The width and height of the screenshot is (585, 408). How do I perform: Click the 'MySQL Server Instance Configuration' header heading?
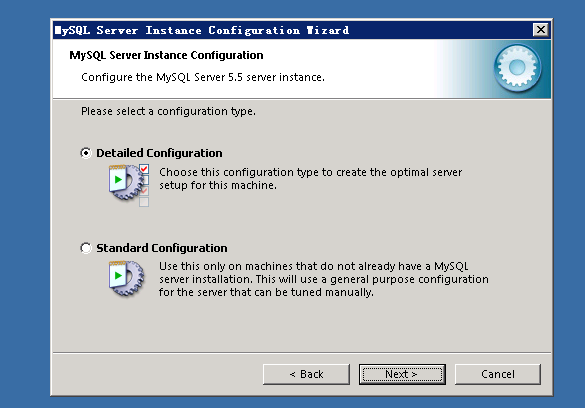coord(166,55)
